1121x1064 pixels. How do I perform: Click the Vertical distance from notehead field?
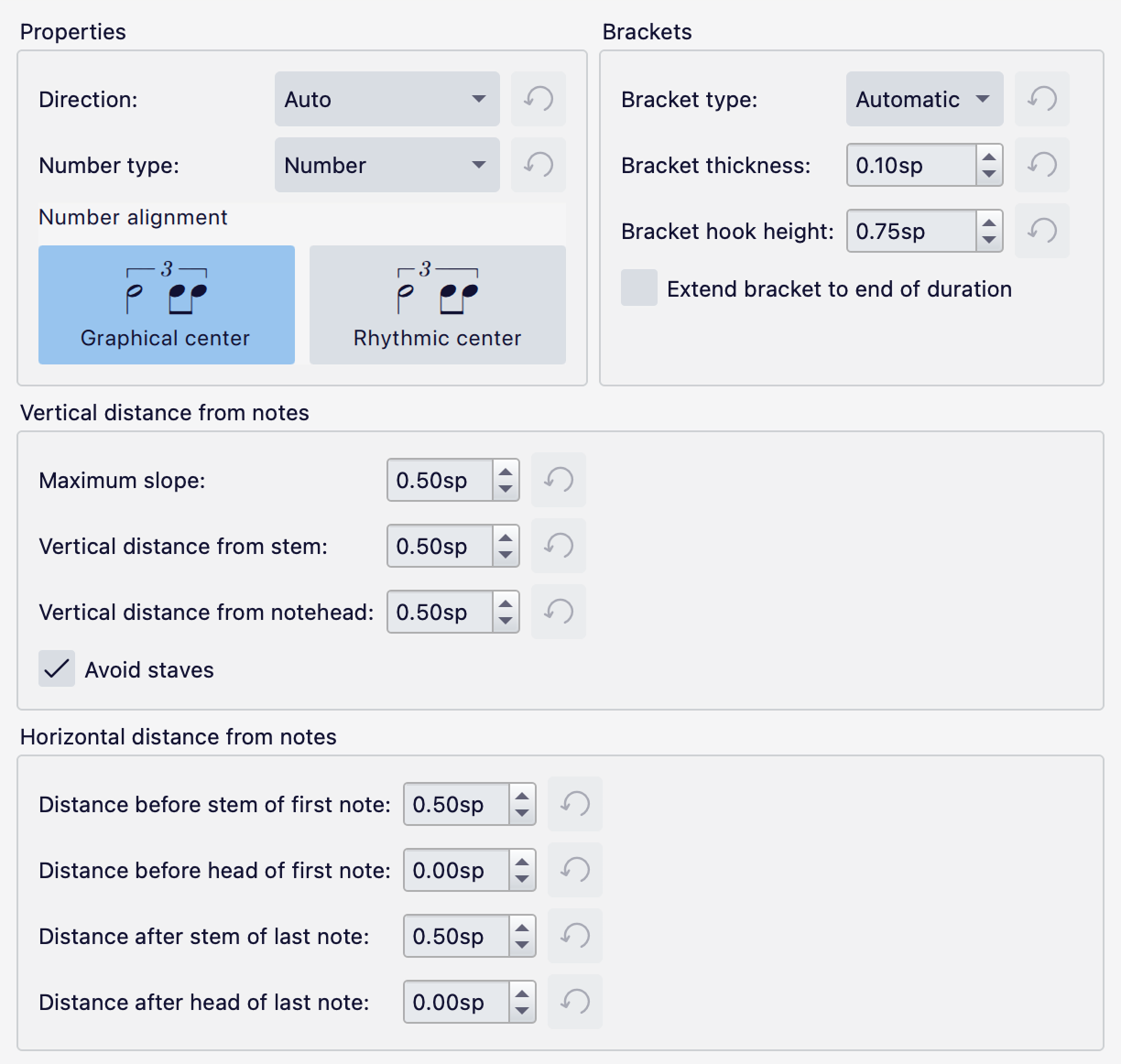pos(440,612)
